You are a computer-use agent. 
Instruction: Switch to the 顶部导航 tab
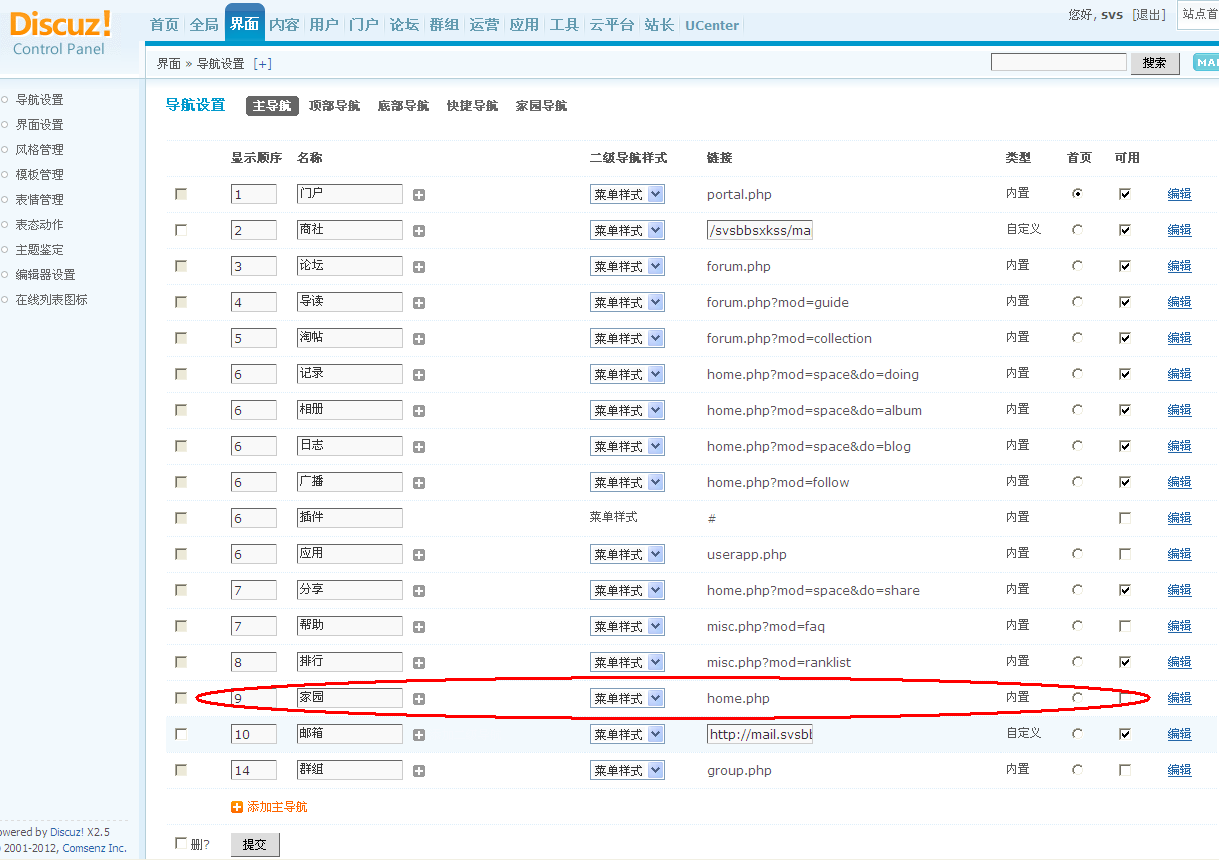[334, 106]
